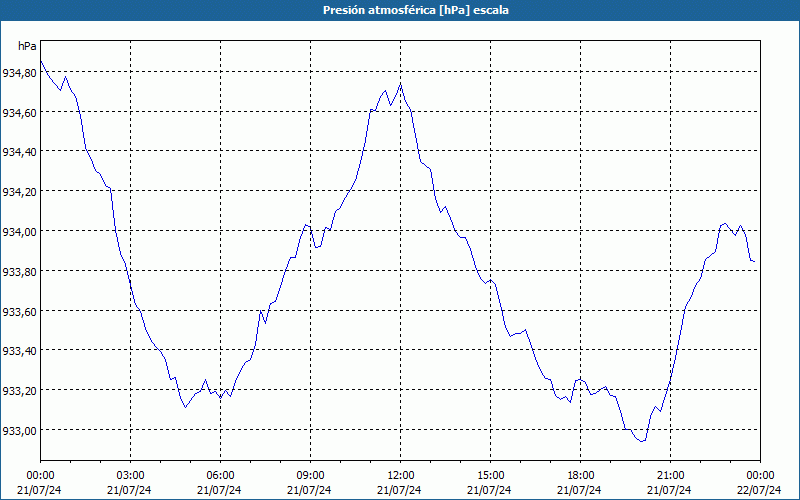The width and height of the screenshot is (800, 500).
Task: Select the 933,00 y-axis label
Action: pos(20,431)
